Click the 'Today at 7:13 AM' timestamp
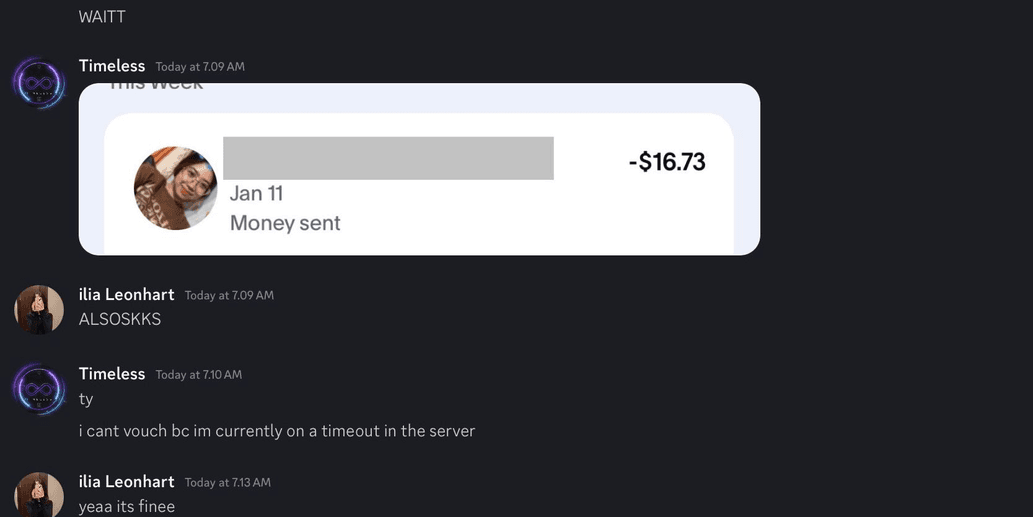This screenshot has height=517, width=1033. click(228, 482)
